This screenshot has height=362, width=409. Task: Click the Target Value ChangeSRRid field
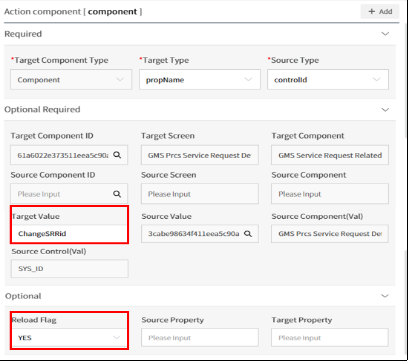[x=69, y=234]
